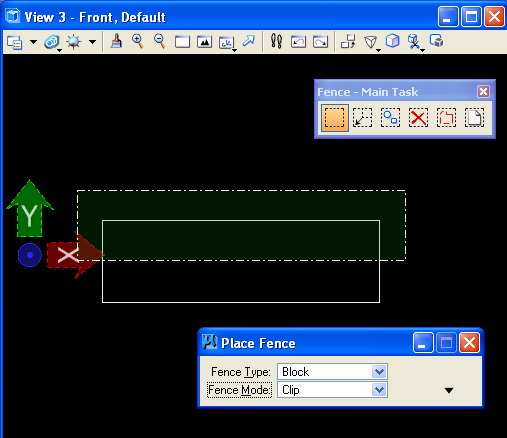
Task: Click the View Next icon
Action: (x=320, y=42)
